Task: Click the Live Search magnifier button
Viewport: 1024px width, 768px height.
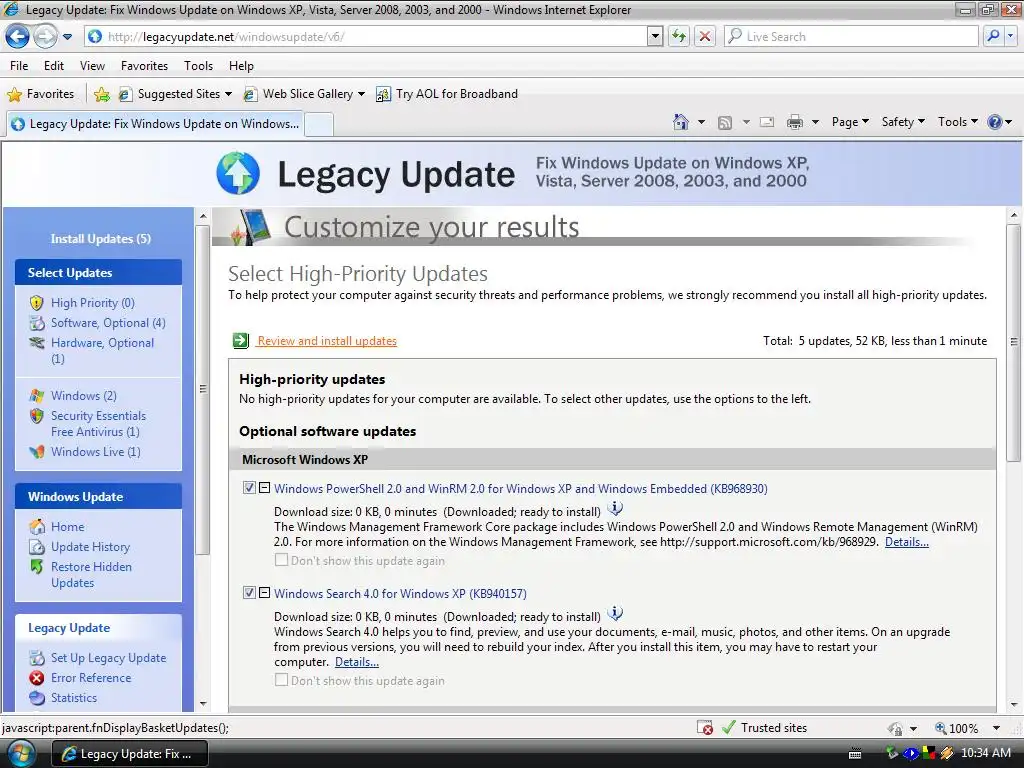Action: [x=993, y=37]
